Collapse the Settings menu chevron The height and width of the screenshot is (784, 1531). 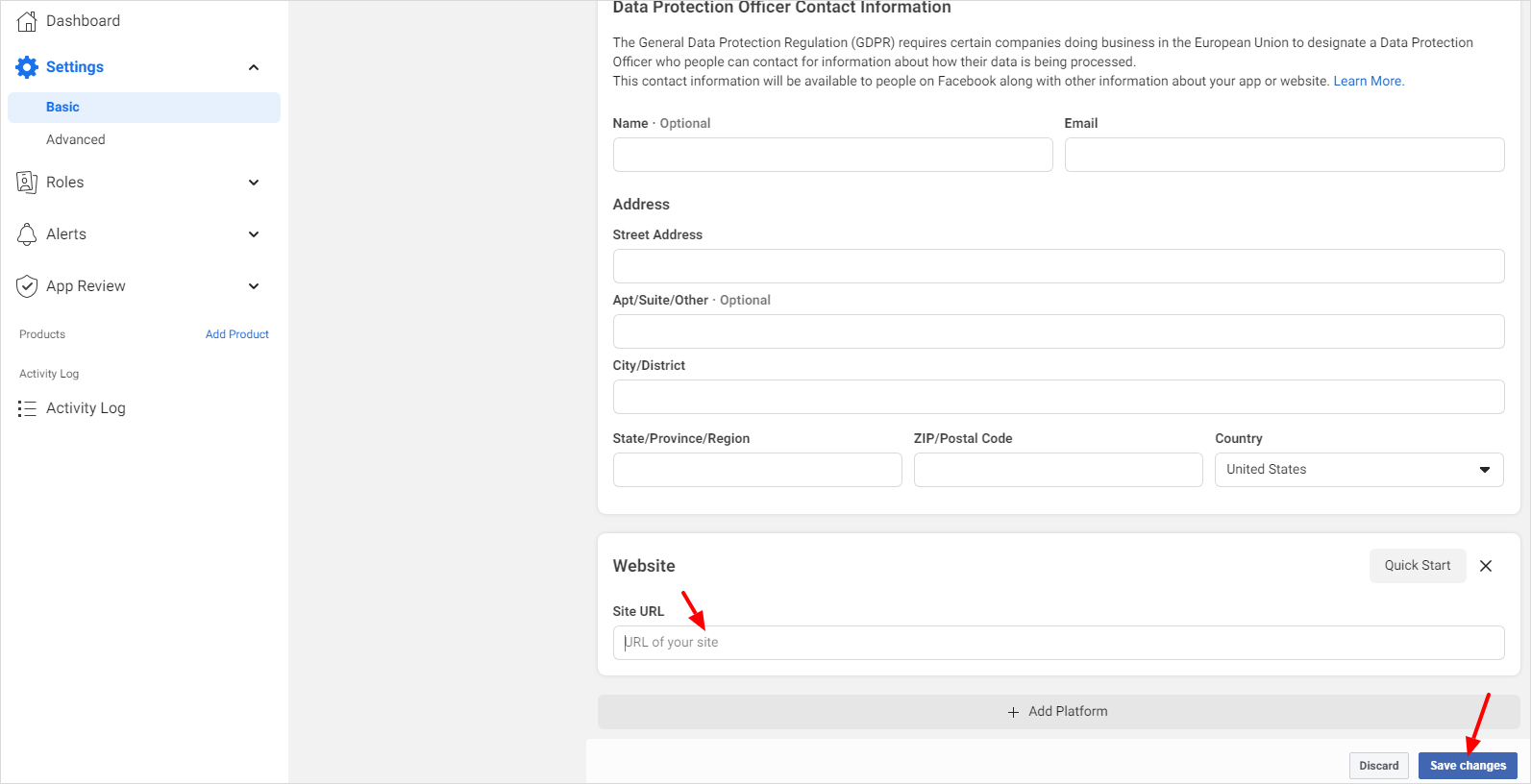point(254,67)
